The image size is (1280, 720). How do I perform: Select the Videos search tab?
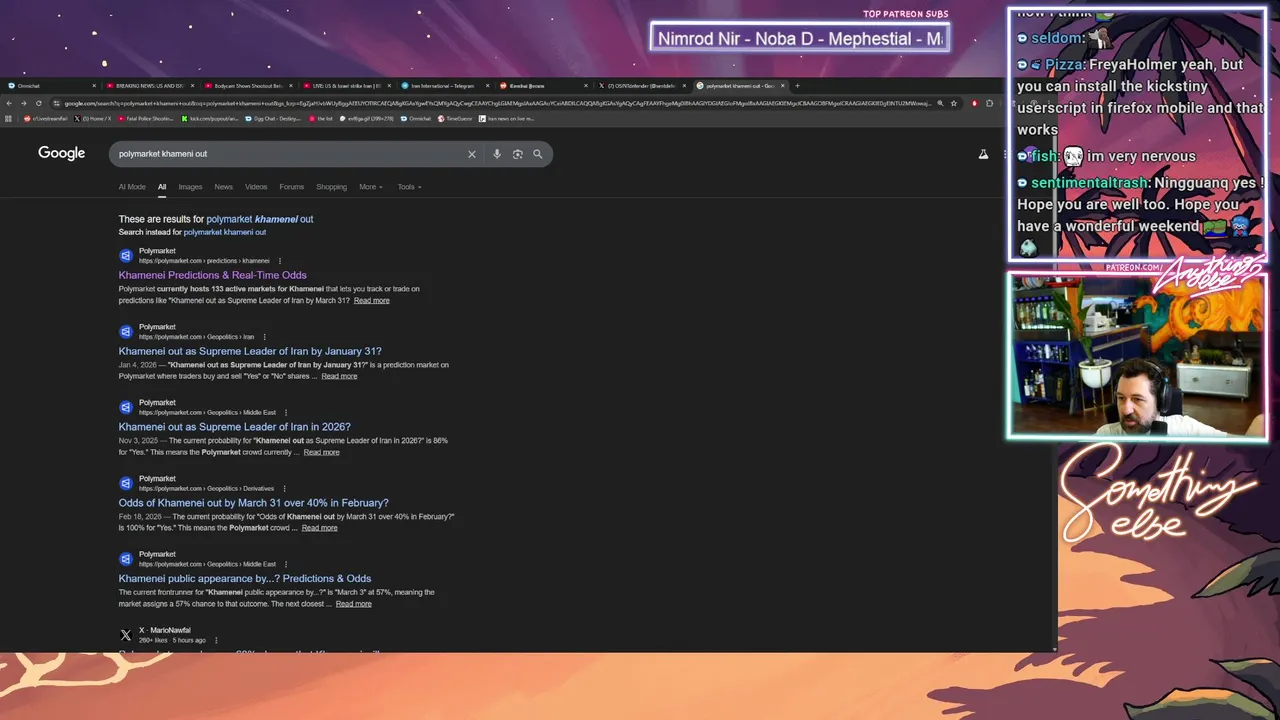[x=256, y=187]
